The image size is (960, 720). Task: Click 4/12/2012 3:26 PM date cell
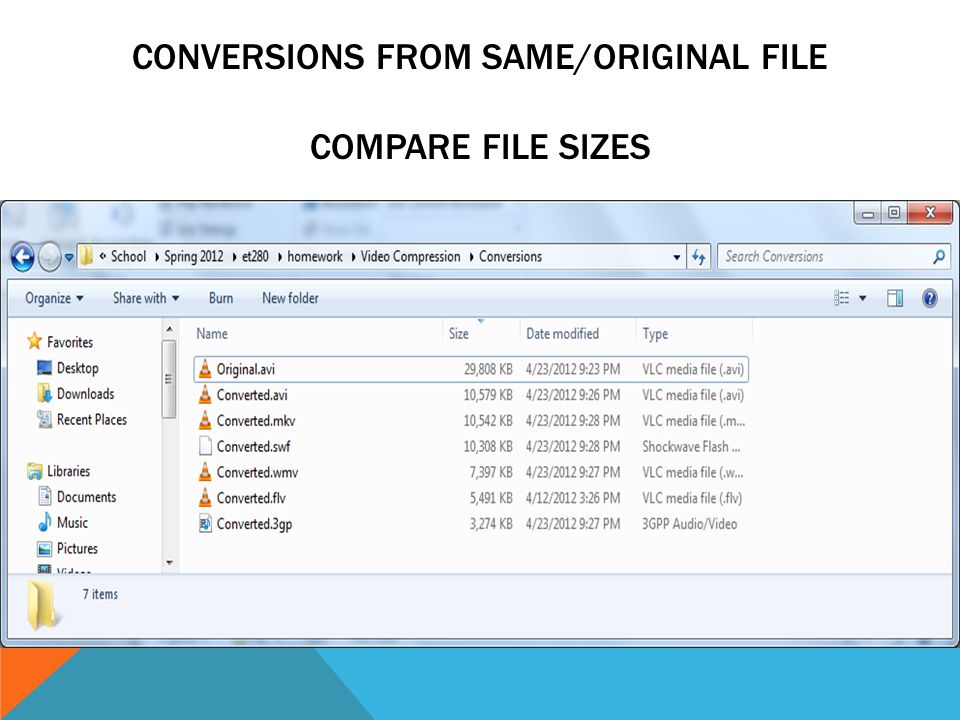coord(573,498)
